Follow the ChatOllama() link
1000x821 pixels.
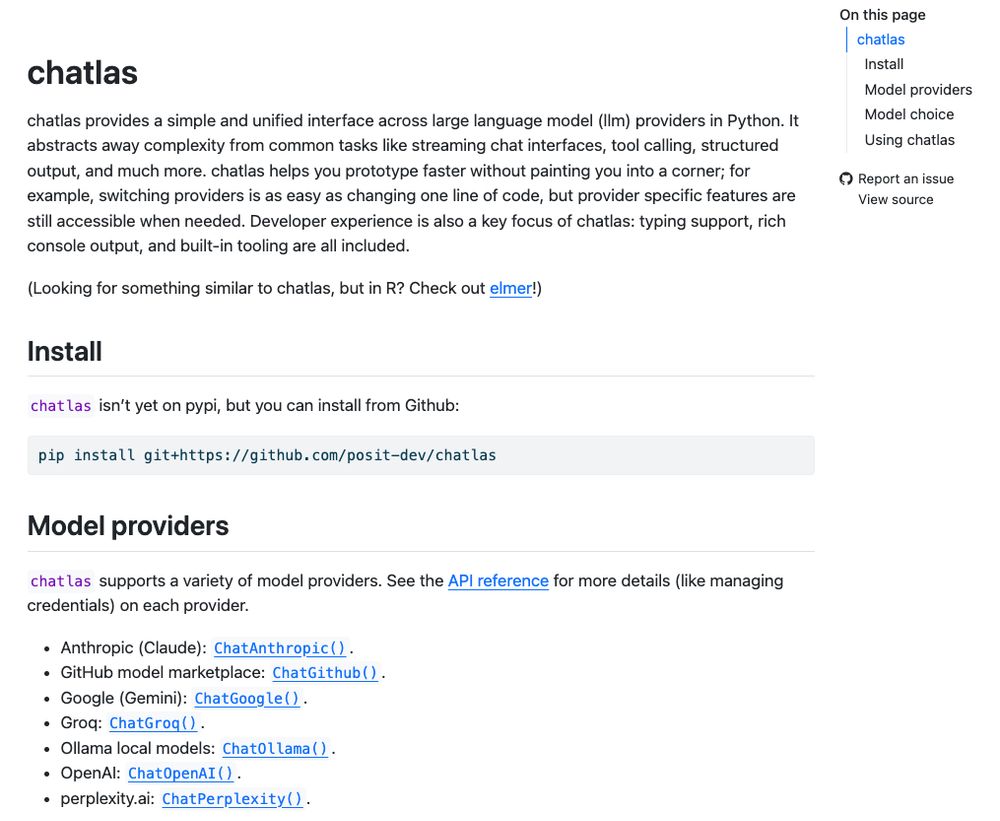coord(275,748)
